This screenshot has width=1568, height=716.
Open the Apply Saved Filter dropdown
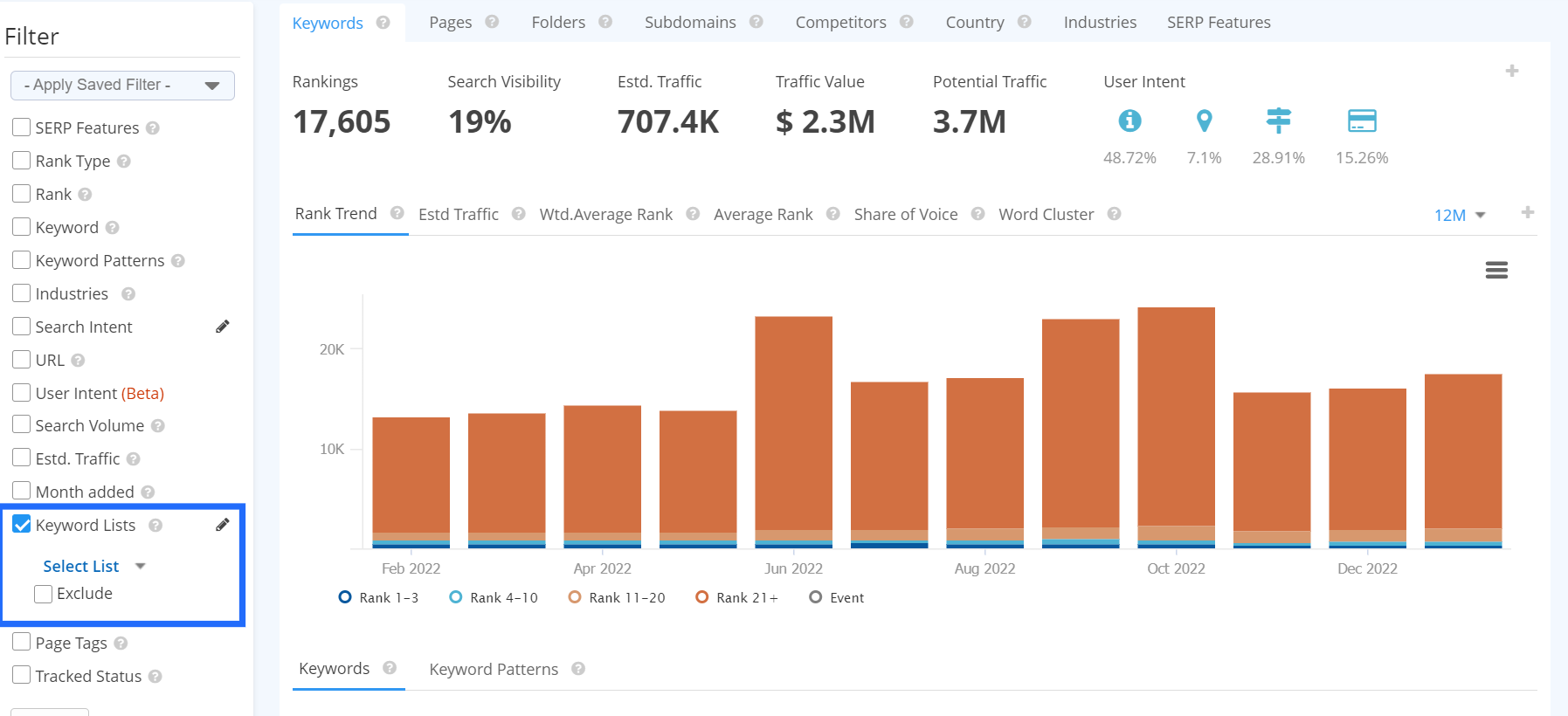tap(122, 86)
